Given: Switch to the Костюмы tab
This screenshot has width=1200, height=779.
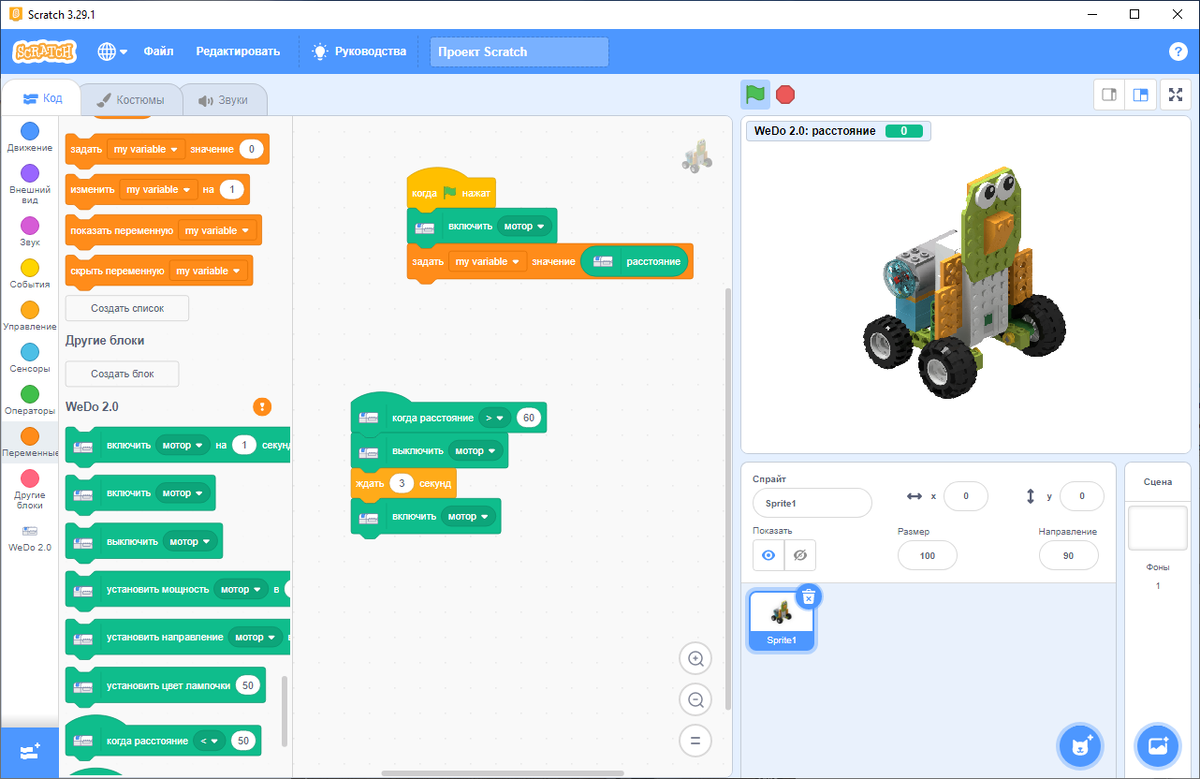Looking at the screenshot, I should coord(131,100).
